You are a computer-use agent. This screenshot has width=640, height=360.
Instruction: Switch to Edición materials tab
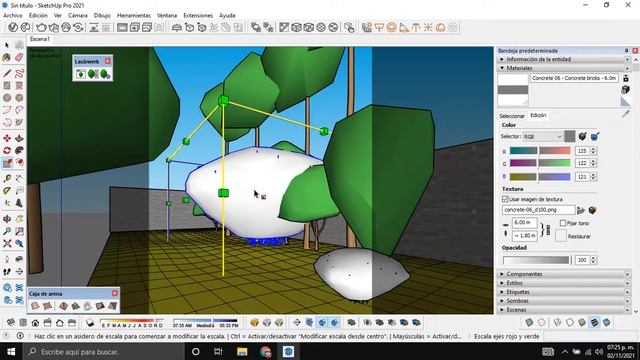[x=538, y=116]
